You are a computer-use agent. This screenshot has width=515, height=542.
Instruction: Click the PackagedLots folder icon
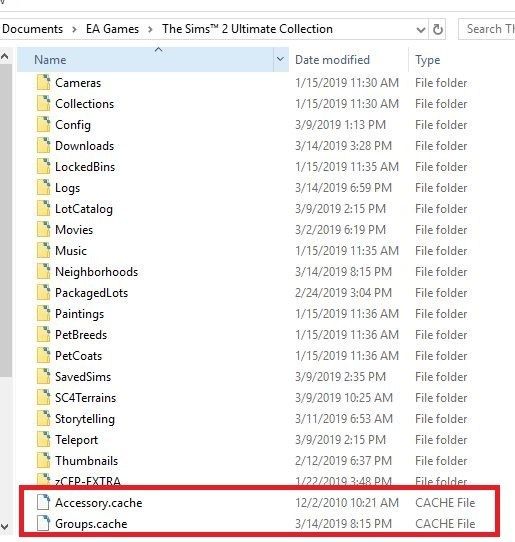click(43, 292)
